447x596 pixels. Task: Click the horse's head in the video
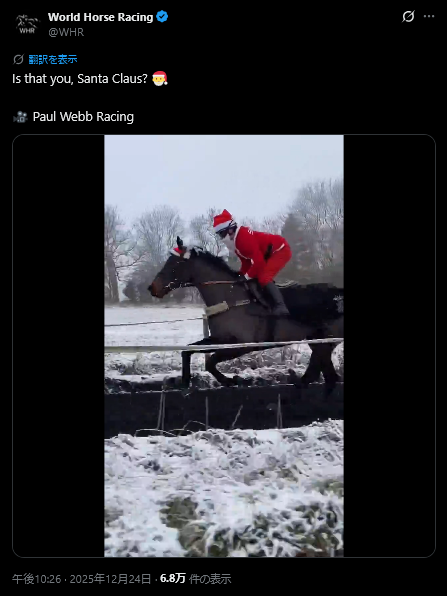click(x=169, y=274)
